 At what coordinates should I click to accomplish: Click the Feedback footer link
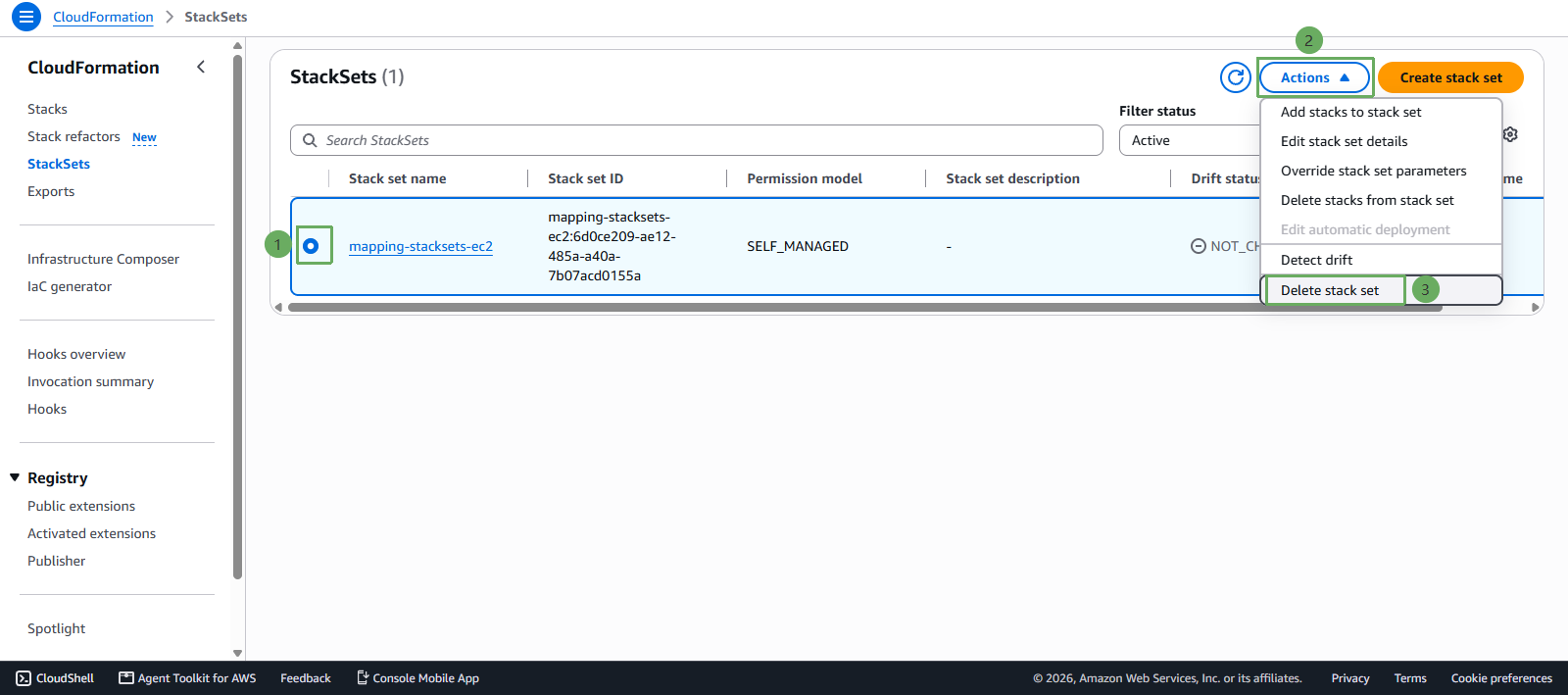pyautogui.click(x=306, y=678)
